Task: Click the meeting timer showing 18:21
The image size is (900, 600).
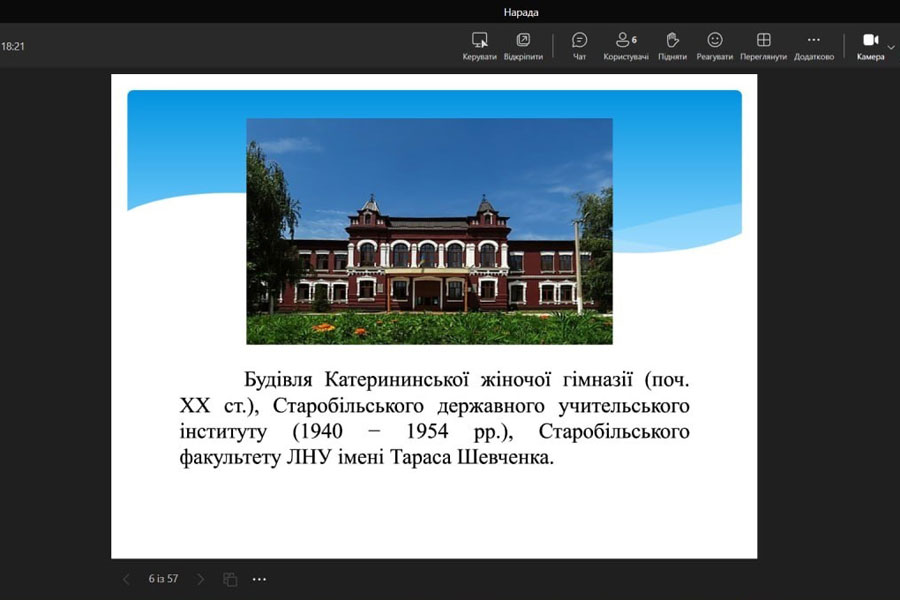Action: click(14, 46)
